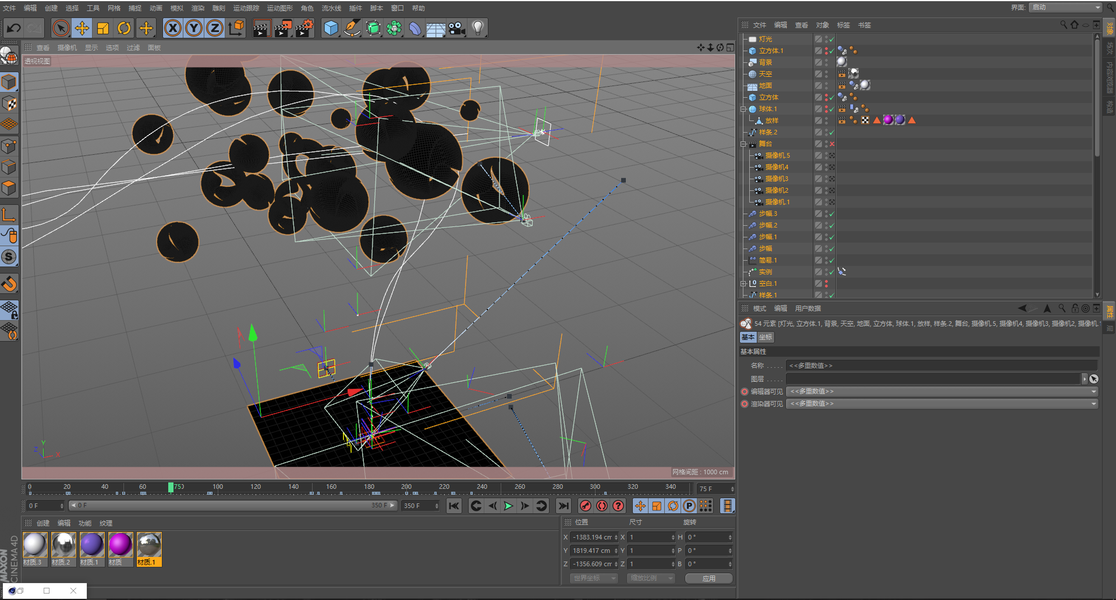Open the 缩放比例 size mode dropdown
The image size is (1116, 600).
click(x=651, y=578)
